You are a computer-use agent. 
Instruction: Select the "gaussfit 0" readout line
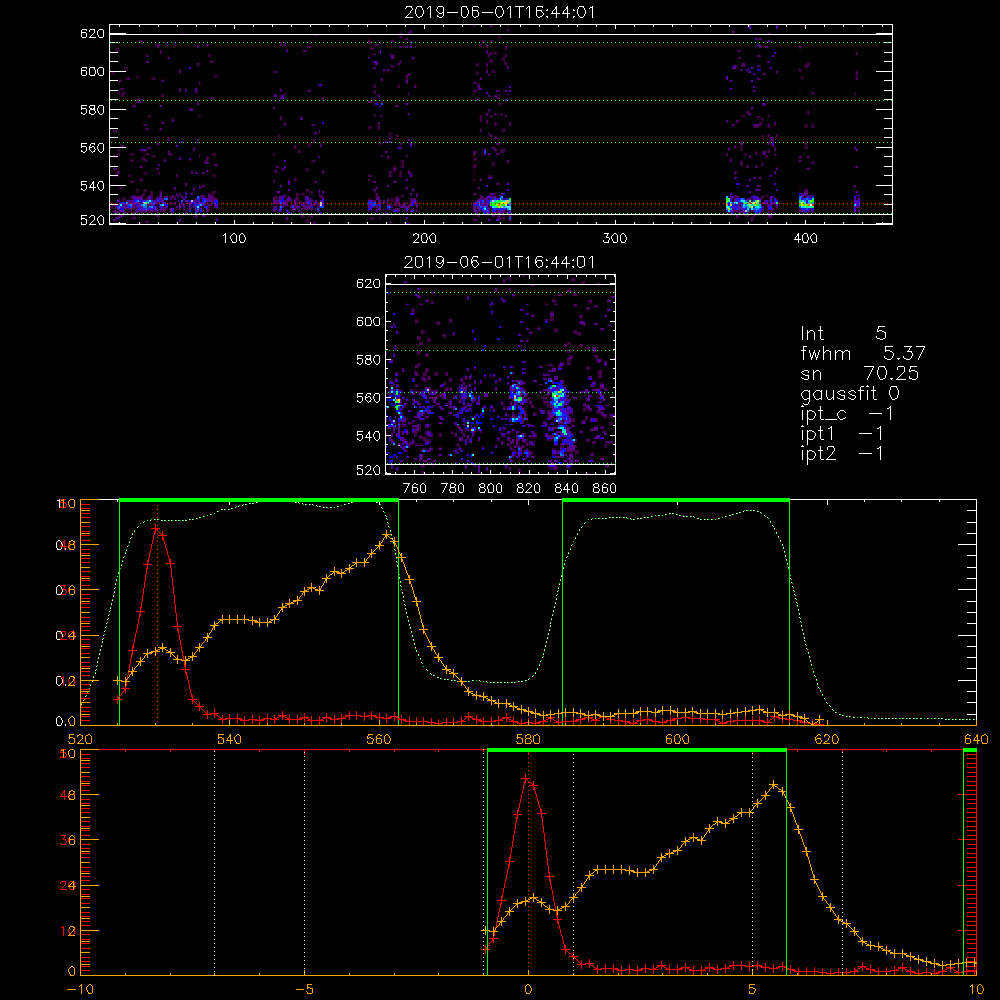pyautogui.click(x=849, y=393)
